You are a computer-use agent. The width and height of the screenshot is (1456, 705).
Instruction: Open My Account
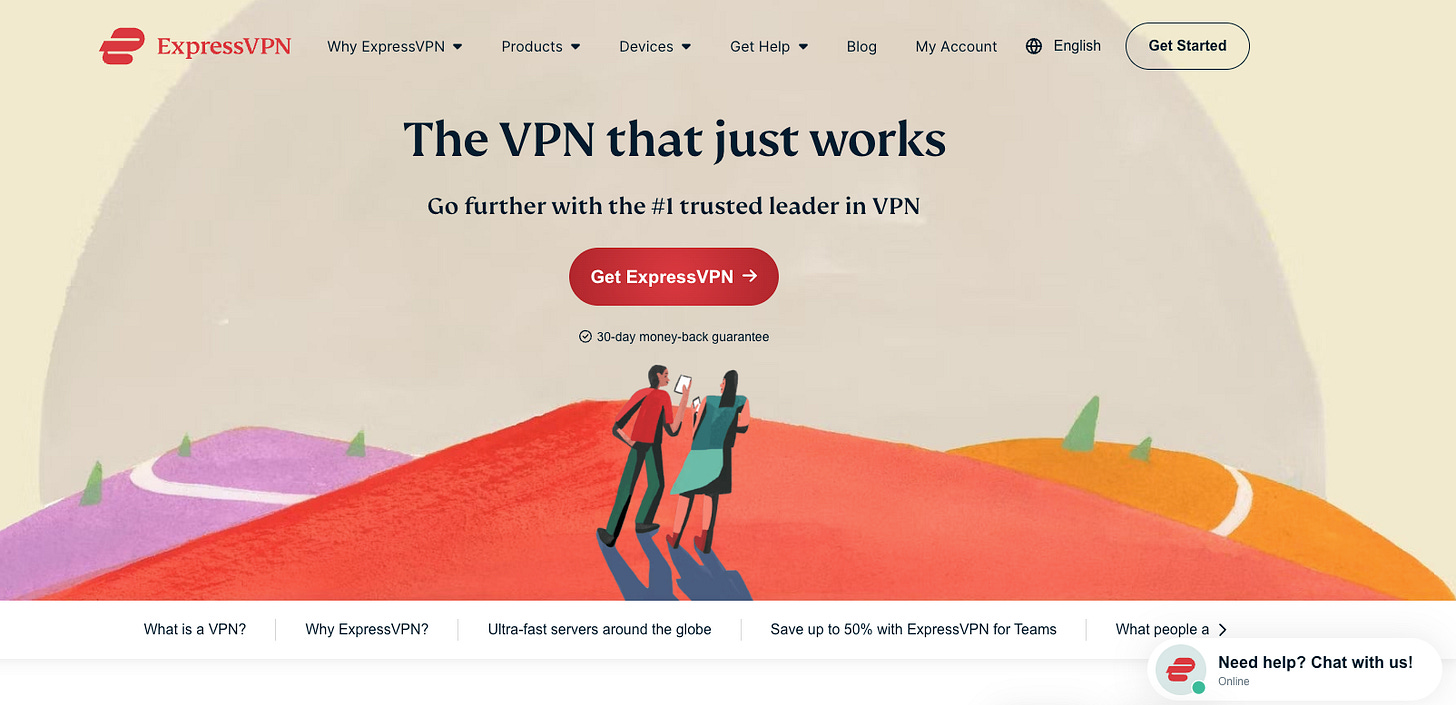pos(956,46)
